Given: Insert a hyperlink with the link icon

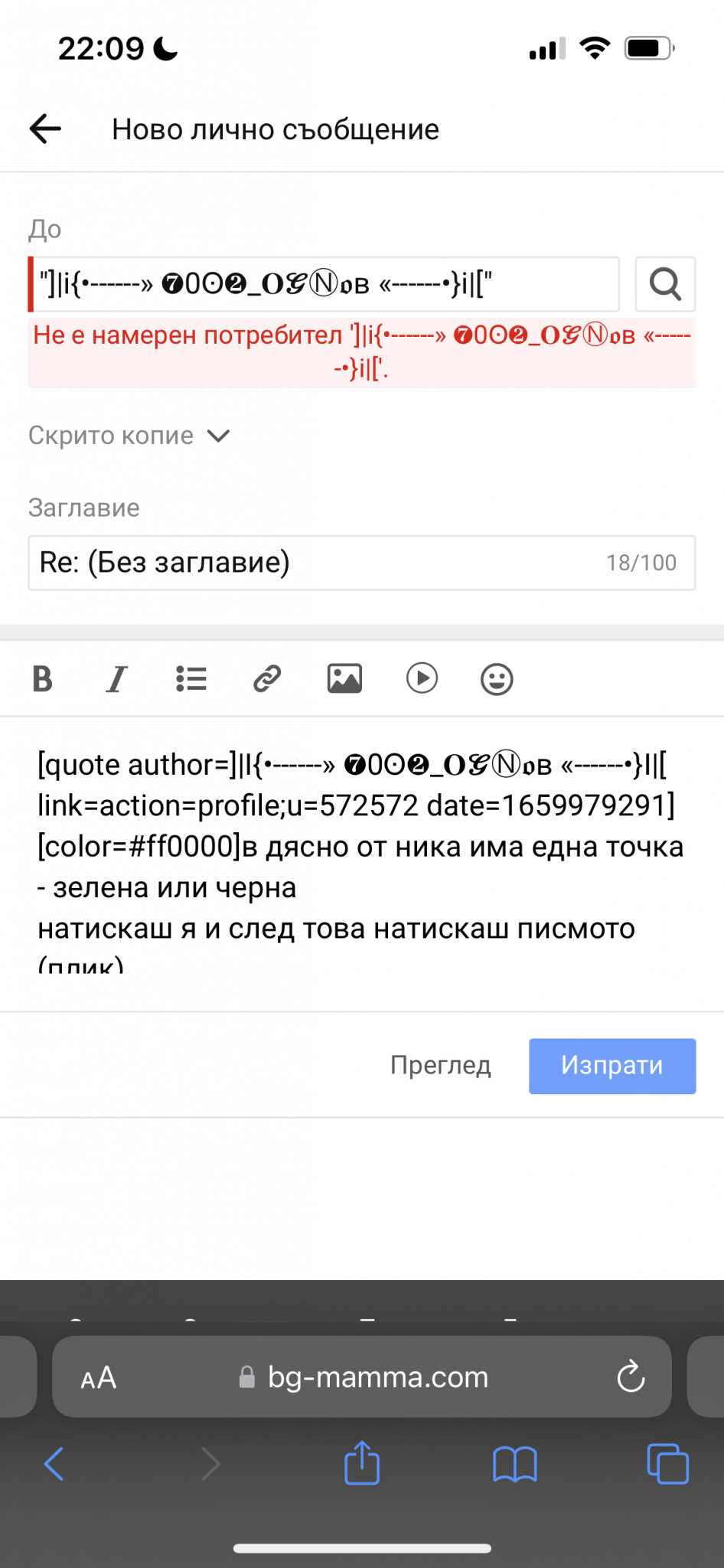Looking at the screenshot, I should pos(267,678).
